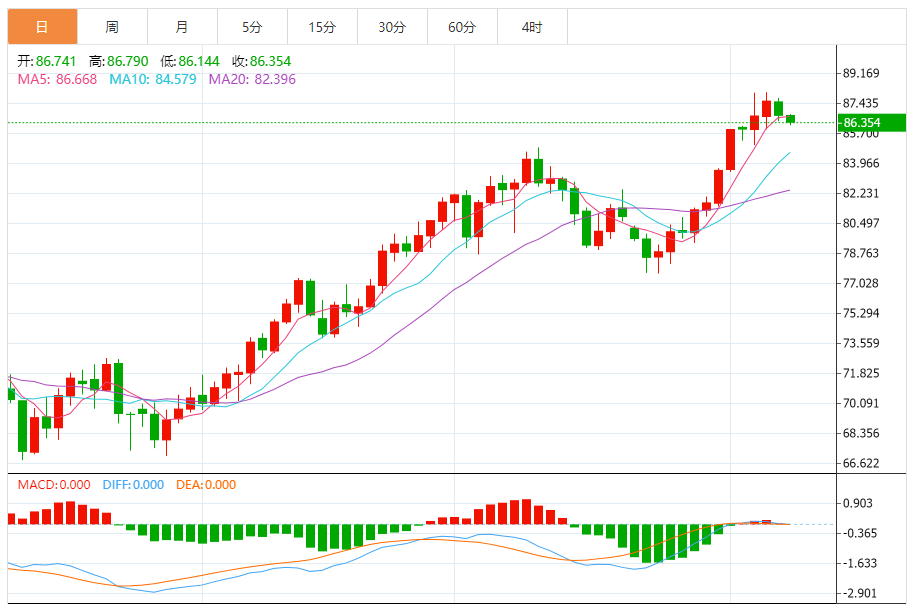
Task: Click the 87.435 price axis label
Action: point(861,103)
